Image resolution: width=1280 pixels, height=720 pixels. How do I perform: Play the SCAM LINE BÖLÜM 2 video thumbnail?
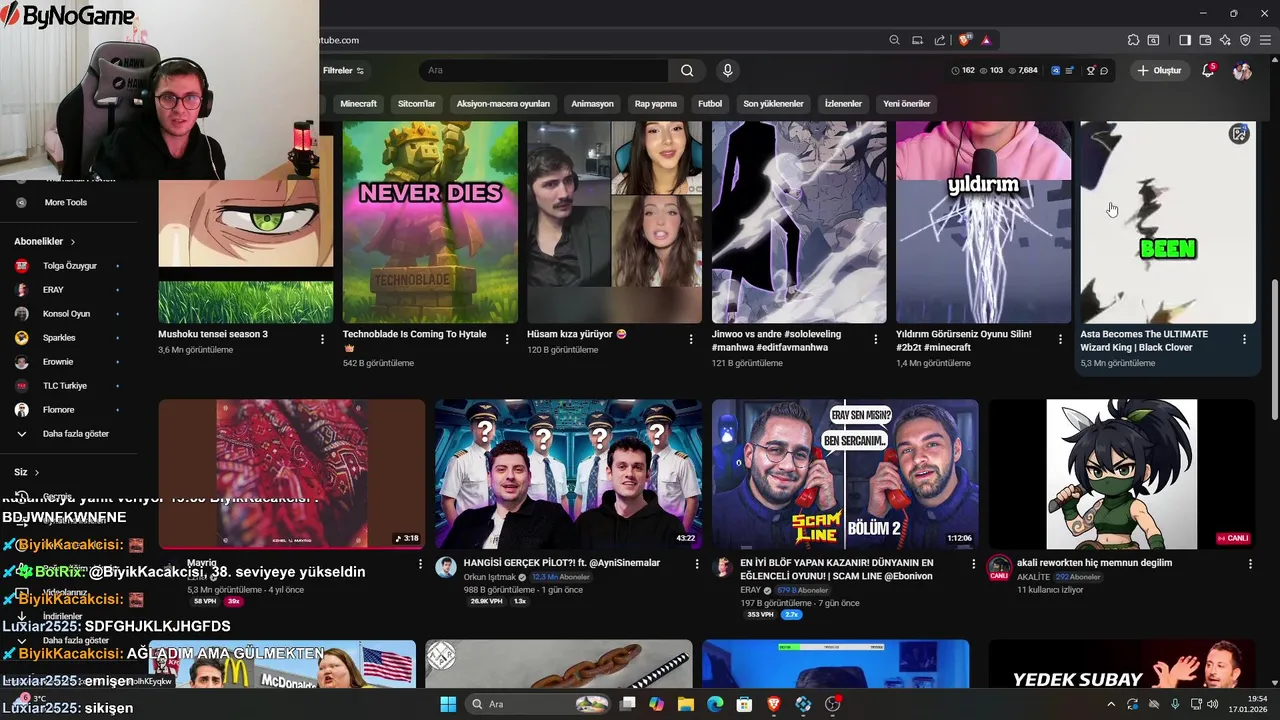[845, 474]
